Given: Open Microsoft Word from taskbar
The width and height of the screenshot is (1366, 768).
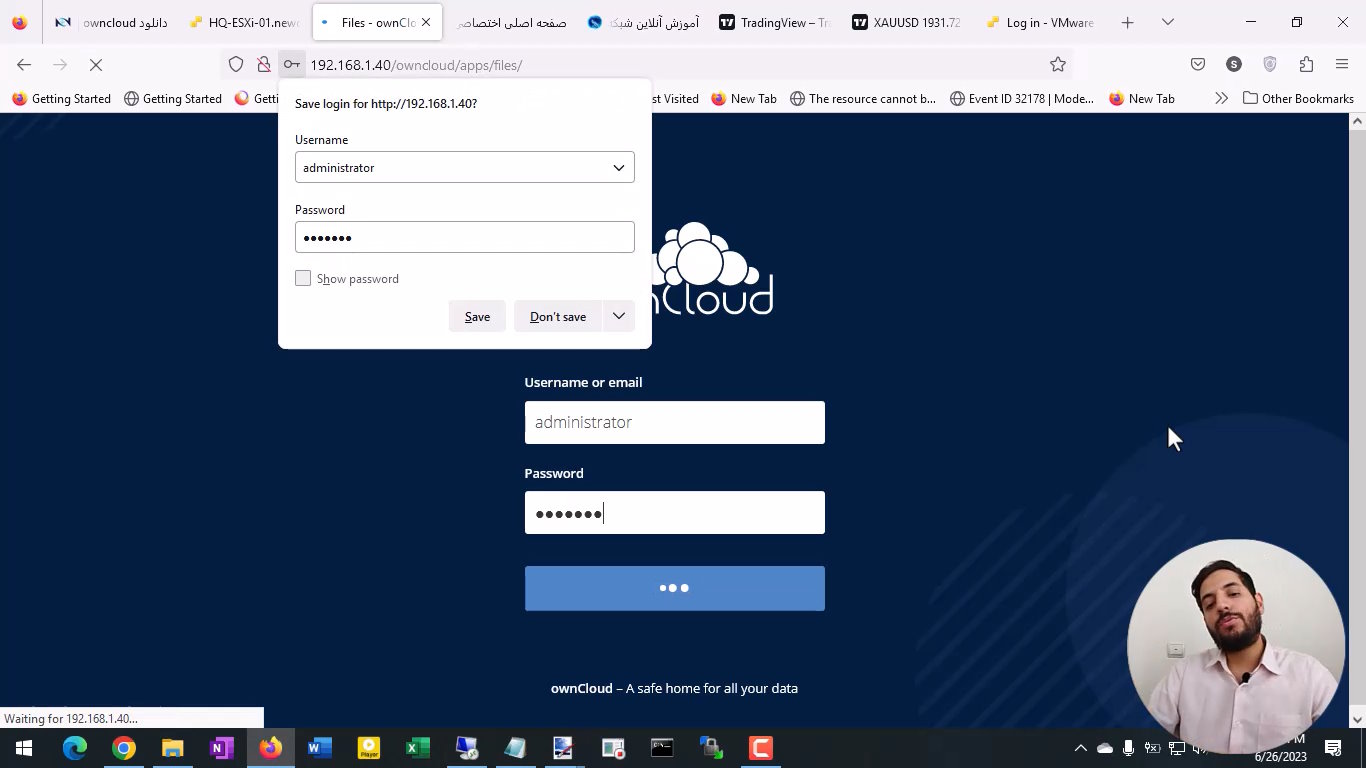Looking at the screenshot, I should pos(320,748).
